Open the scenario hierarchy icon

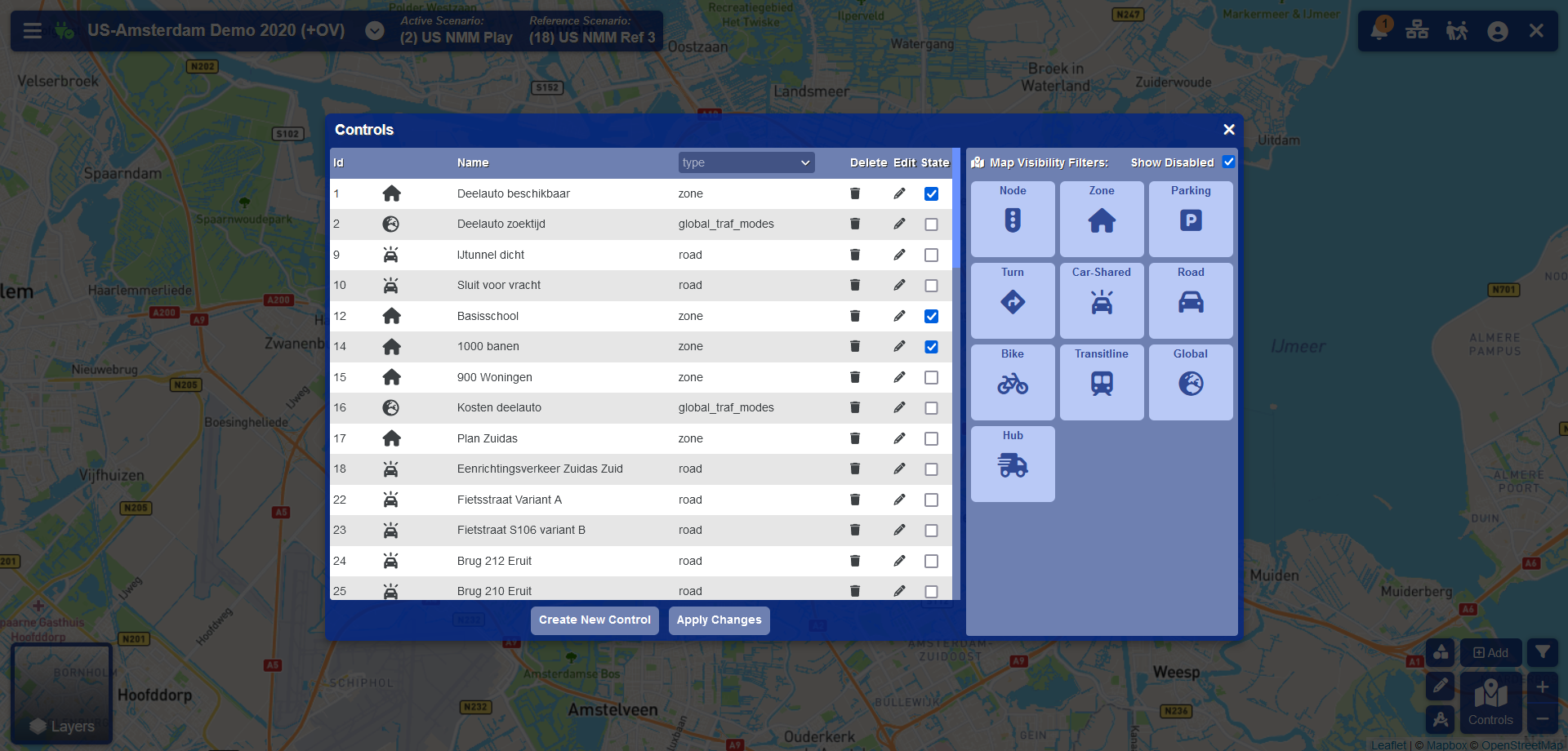pyautogui.click(x=1417, y=31)
